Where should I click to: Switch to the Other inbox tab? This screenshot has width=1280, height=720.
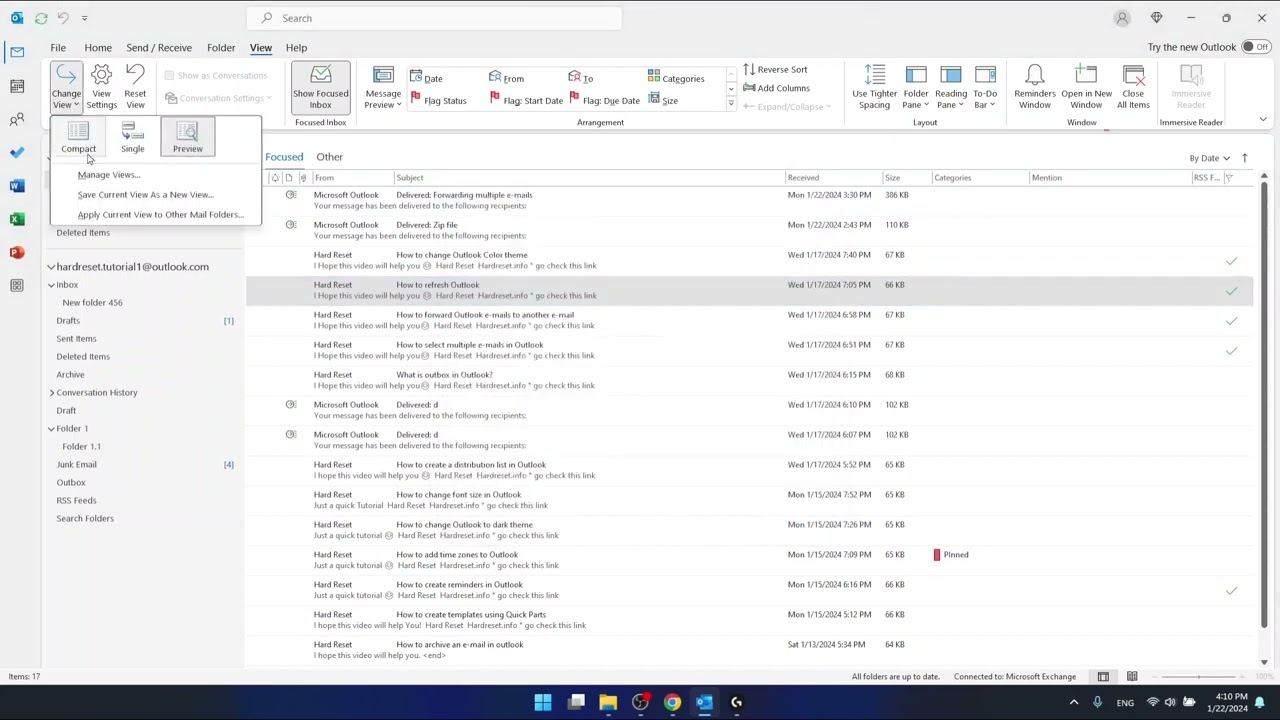point(329,157)
